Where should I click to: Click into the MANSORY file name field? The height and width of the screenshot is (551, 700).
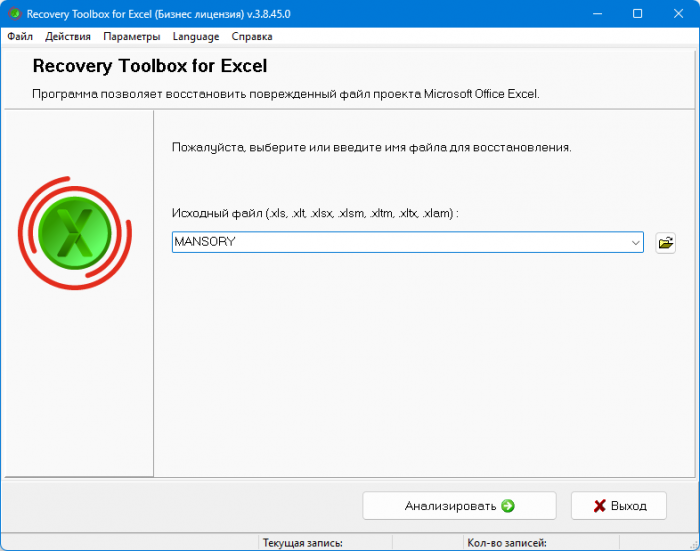coord(400,242)
